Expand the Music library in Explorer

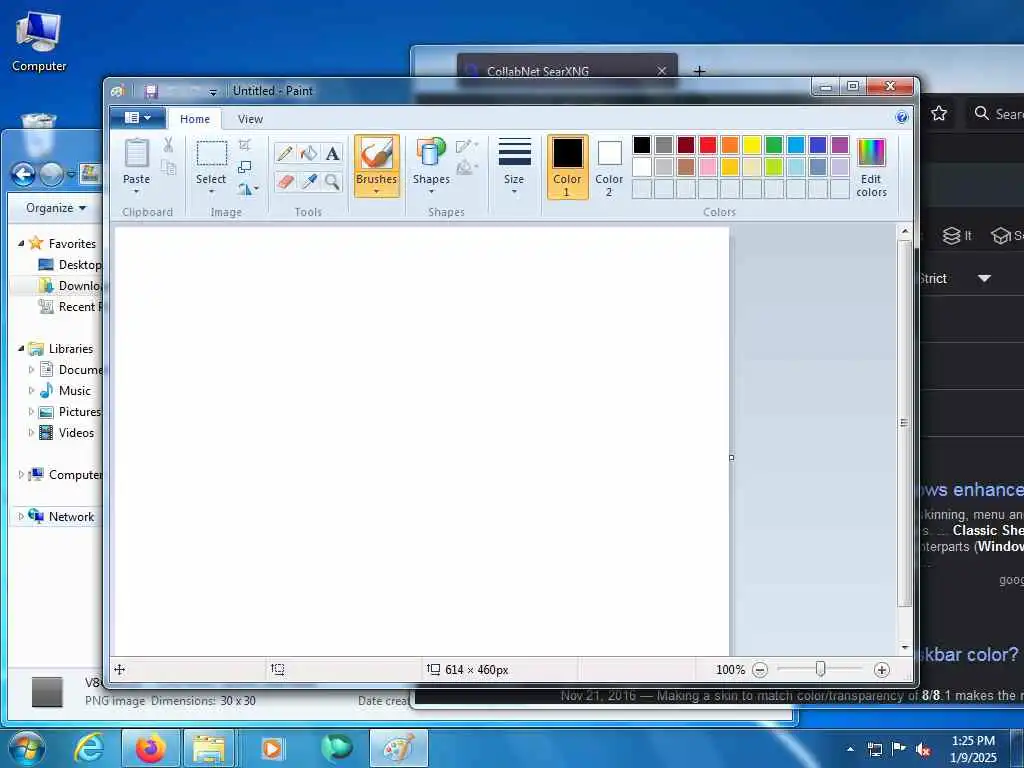pos(31,391)
